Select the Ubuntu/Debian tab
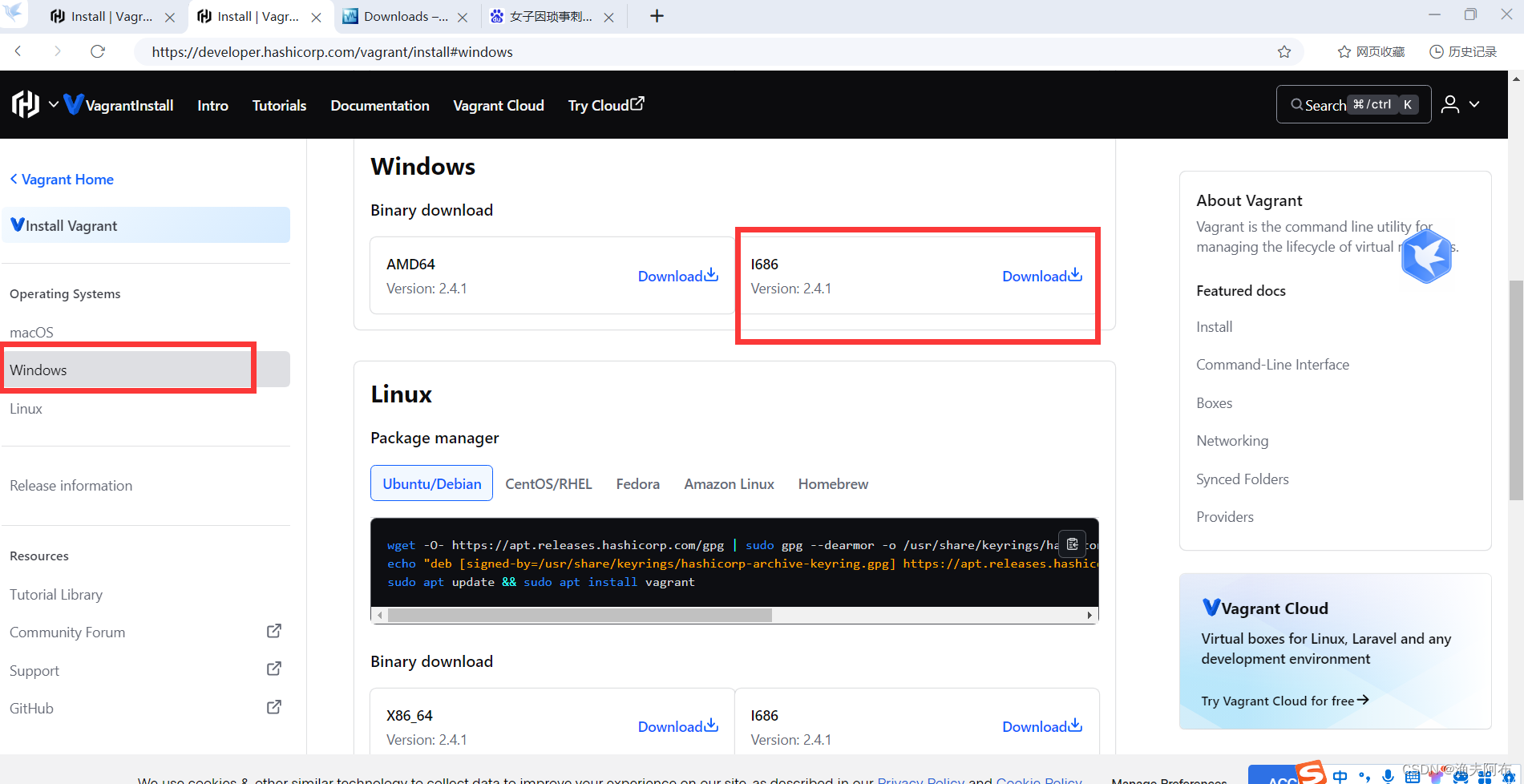 [431, 483]
